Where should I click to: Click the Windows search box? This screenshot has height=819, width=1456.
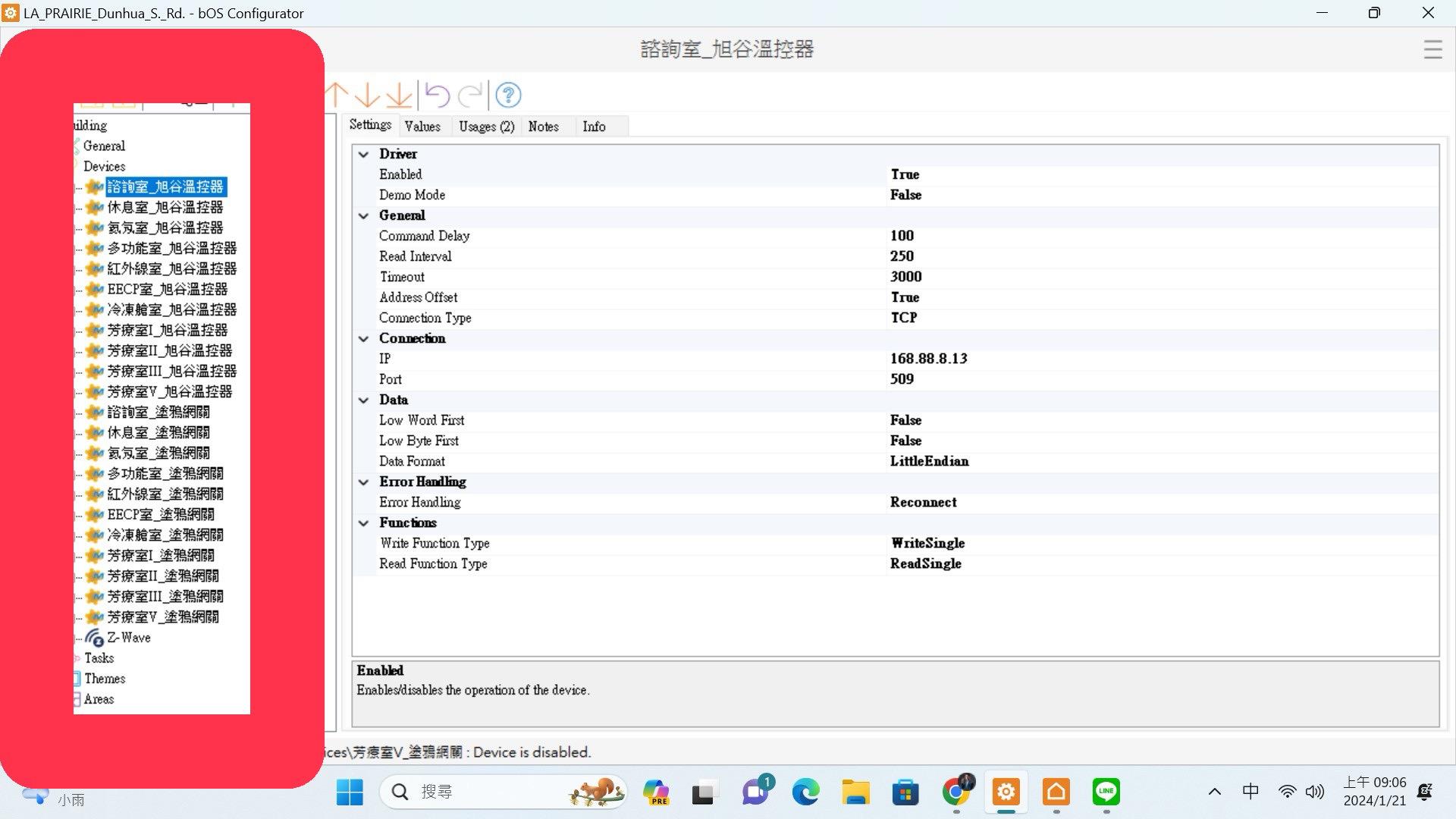tap(485, 792)
